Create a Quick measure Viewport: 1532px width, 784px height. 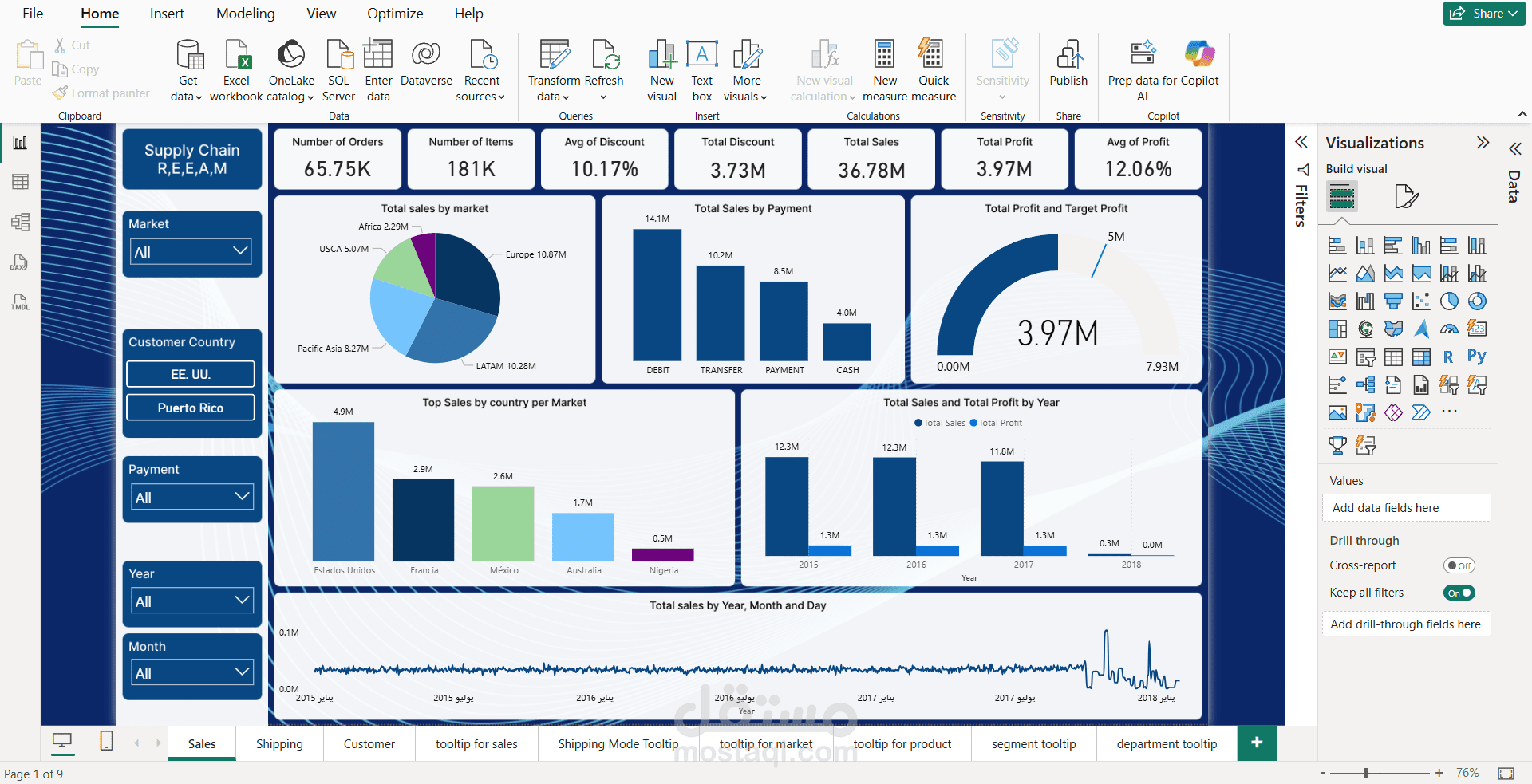point(933,71)
